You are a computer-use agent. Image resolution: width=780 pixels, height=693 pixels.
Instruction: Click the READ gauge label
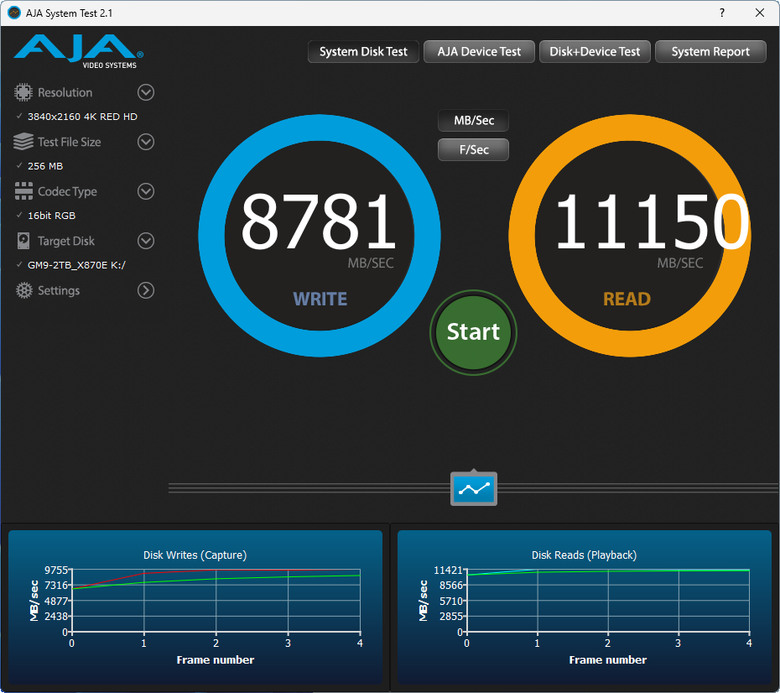(627, 299)
